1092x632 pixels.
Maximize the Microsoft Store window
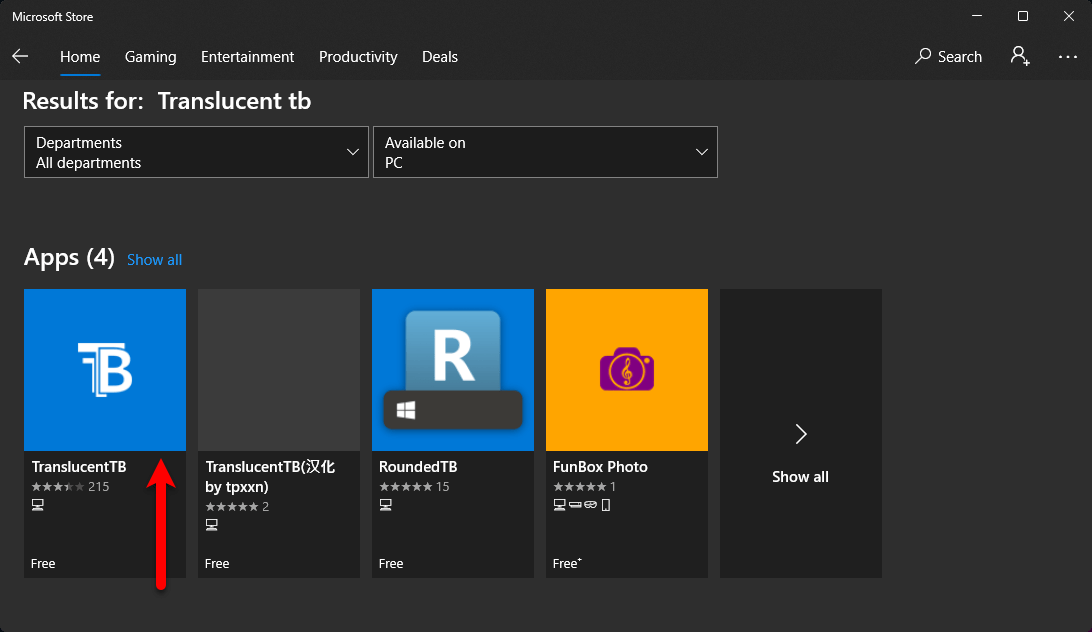coord(1023,16)
